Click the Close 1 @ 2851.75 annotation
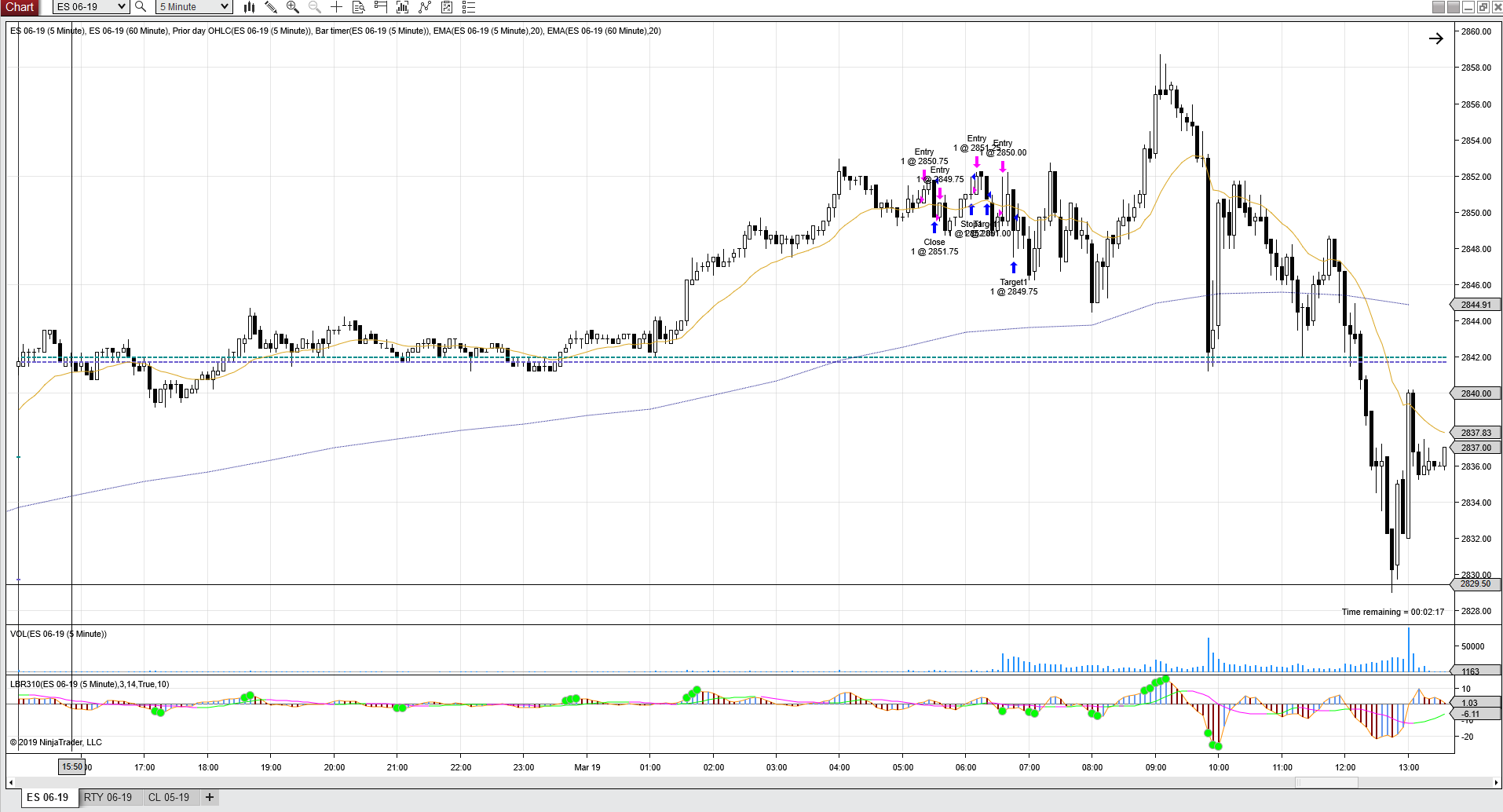 [x=934, y=247]
